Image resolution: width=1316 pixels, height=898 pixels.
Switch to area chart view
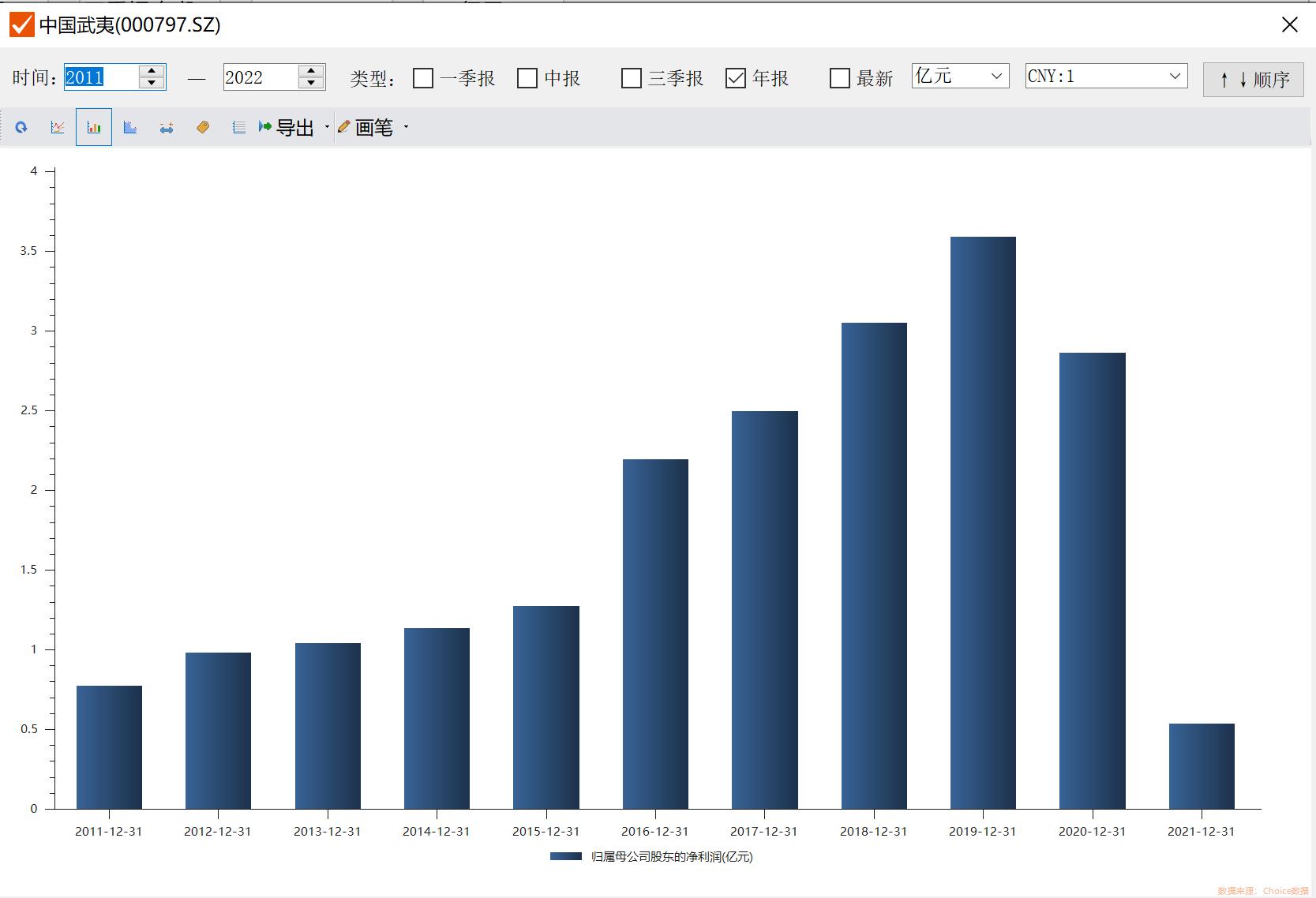click(130, 127)
